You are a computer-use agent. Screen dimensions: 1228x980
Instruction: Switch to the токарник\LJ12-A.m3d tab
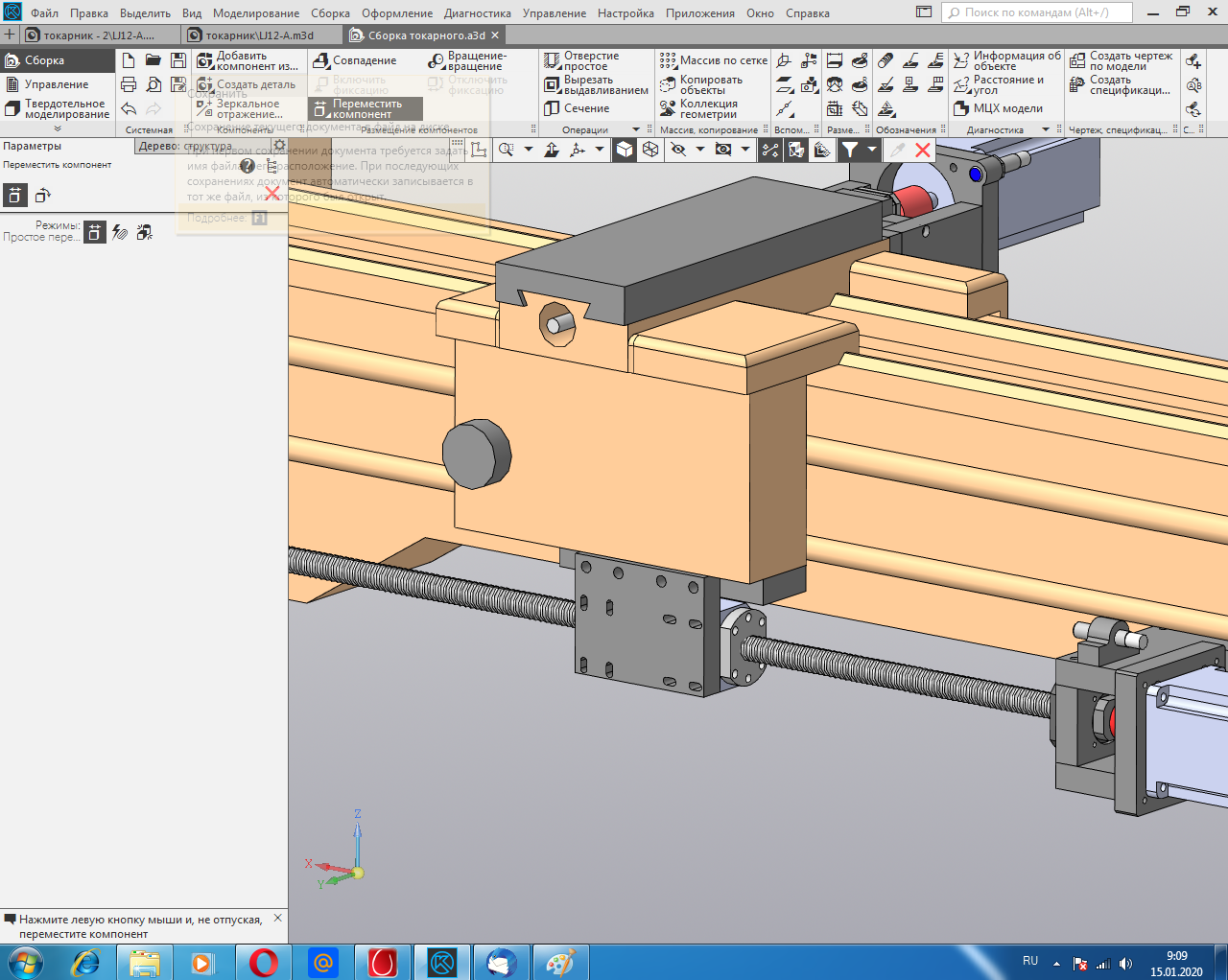pos(259,35)
